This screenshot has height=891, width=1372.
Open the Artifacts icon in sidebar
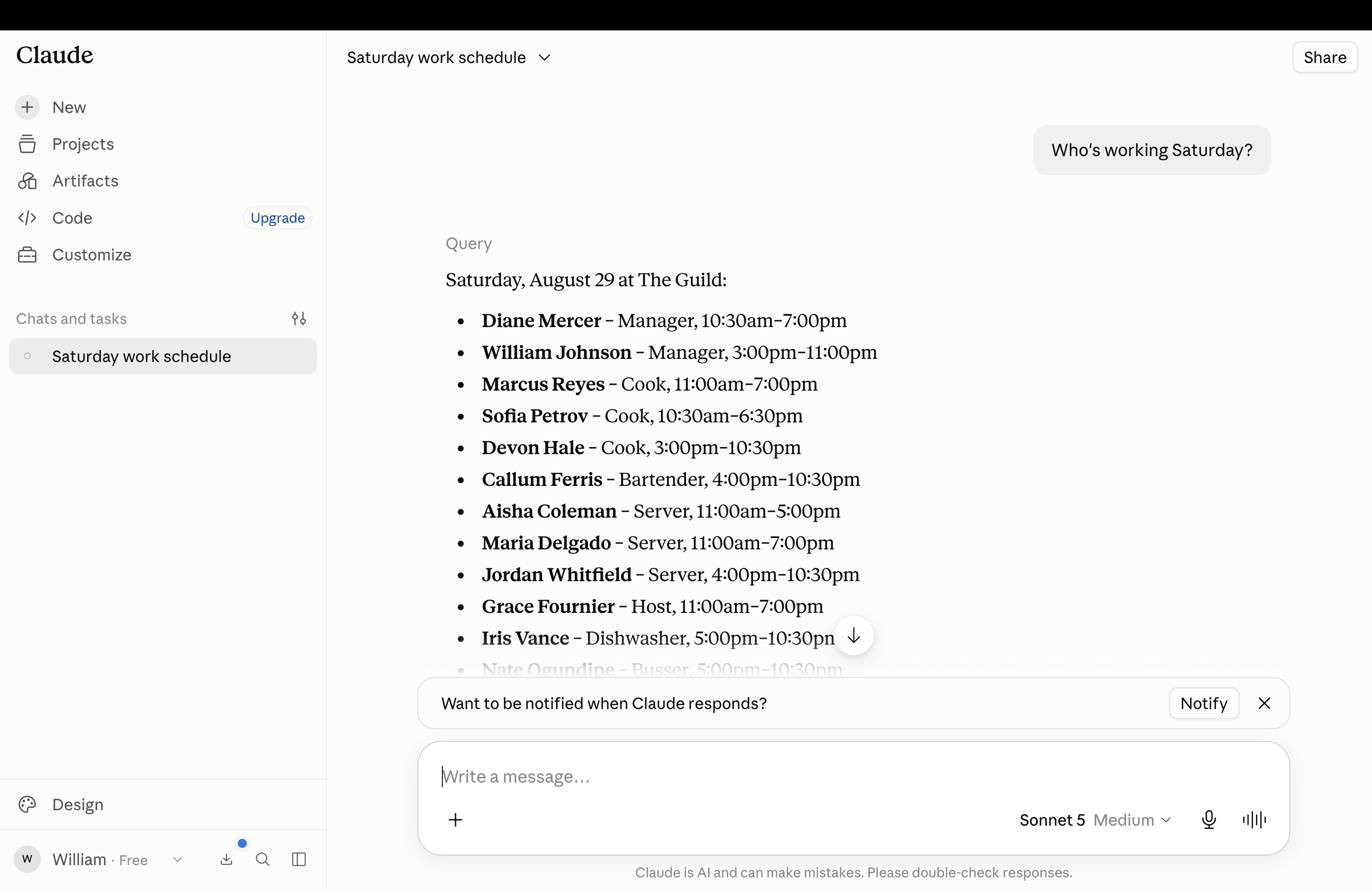(27, 181)
